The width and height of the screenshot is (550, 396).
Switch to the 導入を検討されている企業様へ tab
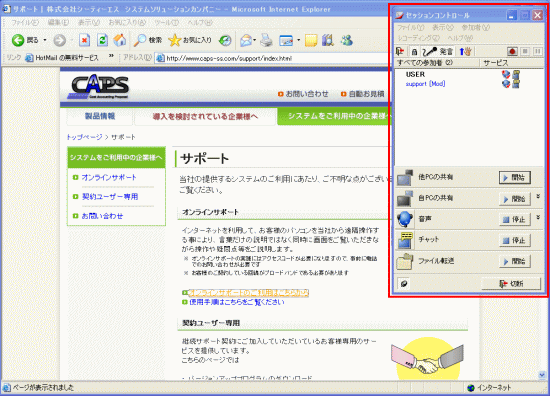click(205, 116)
